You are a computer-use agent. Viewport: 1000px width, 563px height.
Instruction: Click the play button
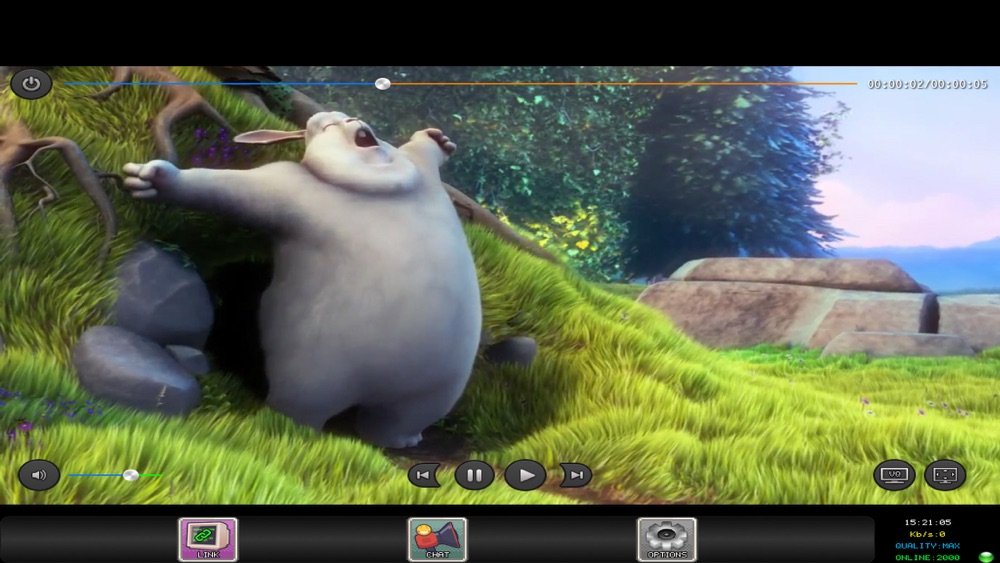525,475
